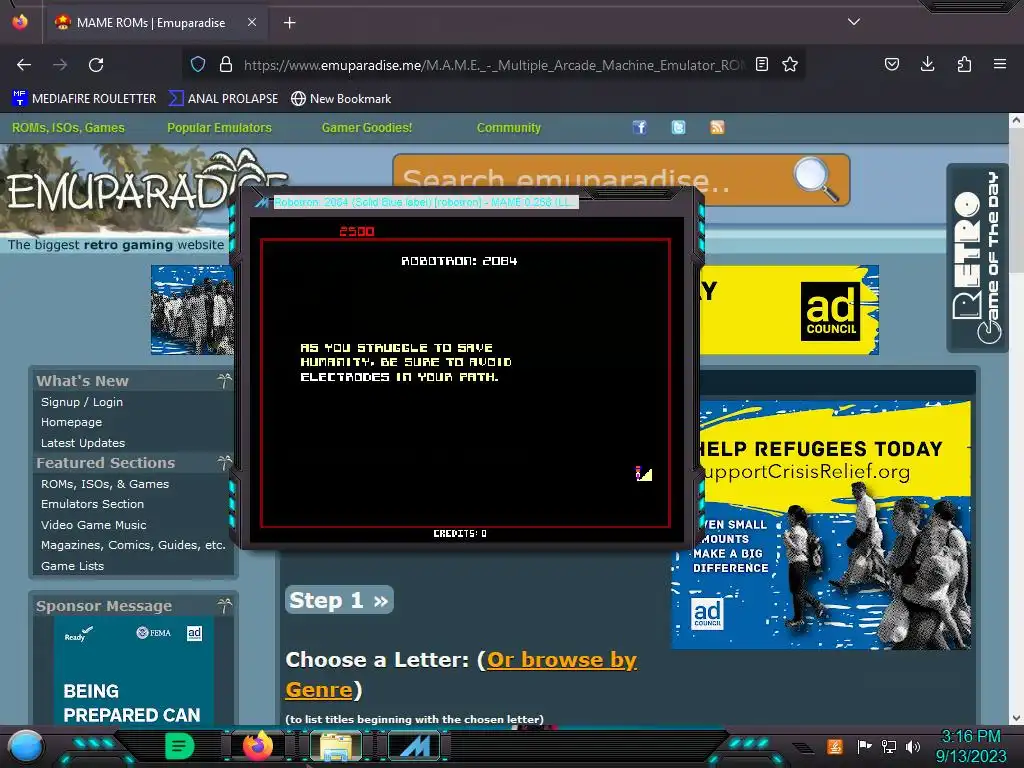
Task: Click the FEMA Being Prepared sponsor ad
Action: [133, 671]
